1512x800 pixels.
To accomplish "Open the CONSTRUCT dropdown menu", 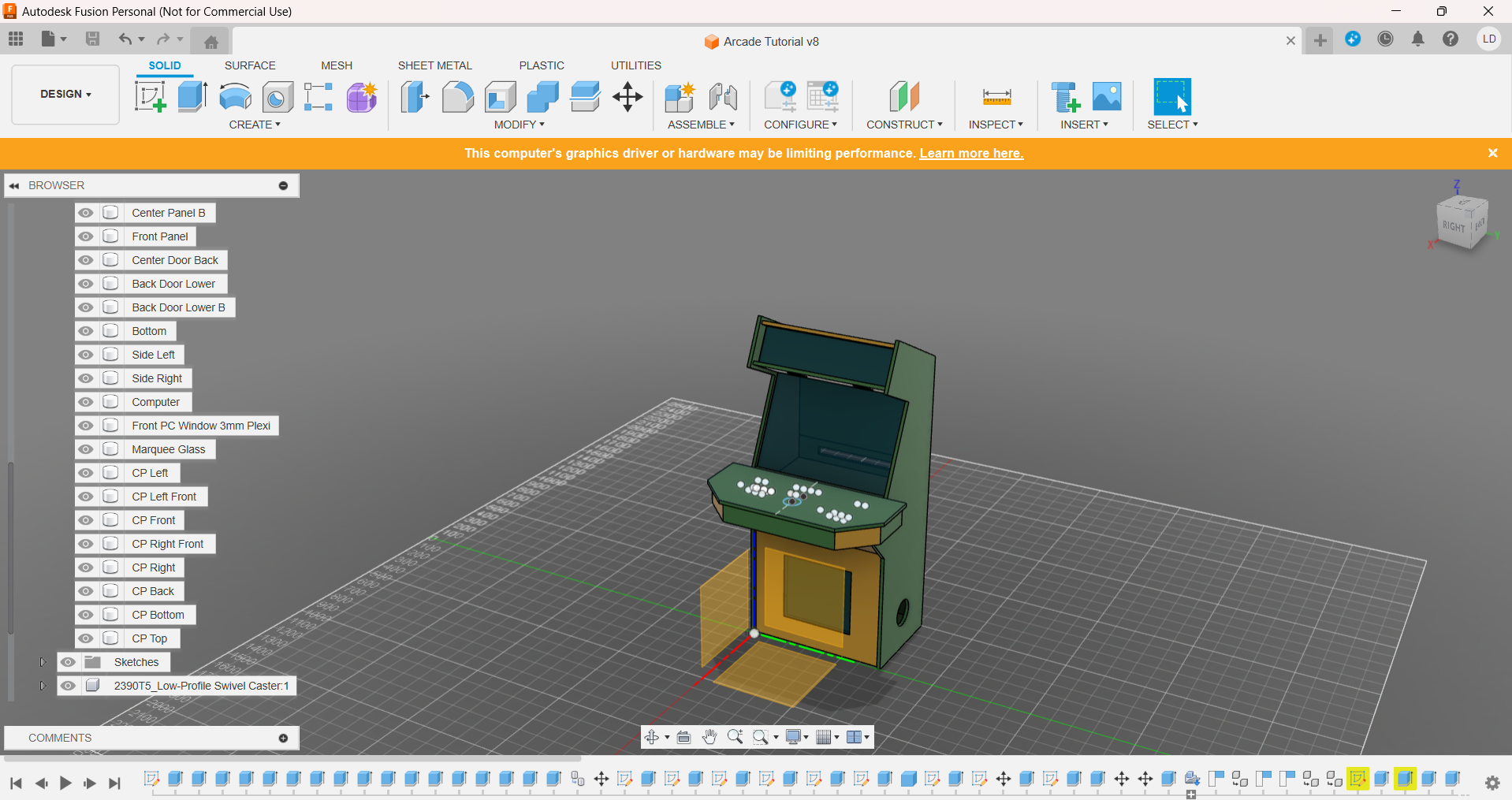I will point(904,125).
